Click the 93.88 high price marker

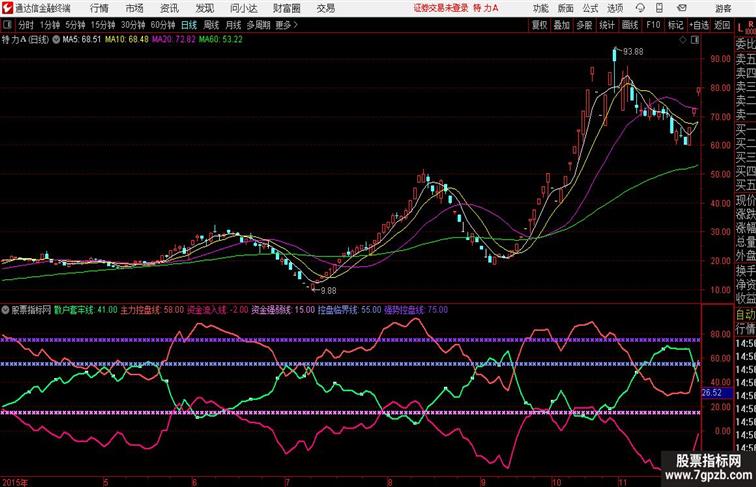633,52
